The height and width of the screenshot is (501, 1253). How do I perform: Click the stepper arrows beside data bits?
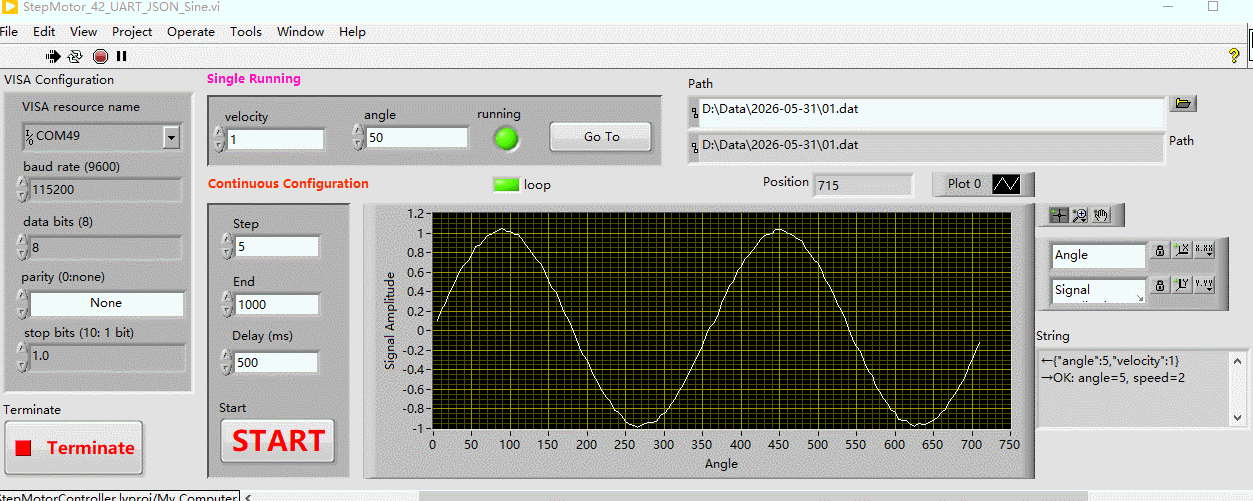[22, 247]
